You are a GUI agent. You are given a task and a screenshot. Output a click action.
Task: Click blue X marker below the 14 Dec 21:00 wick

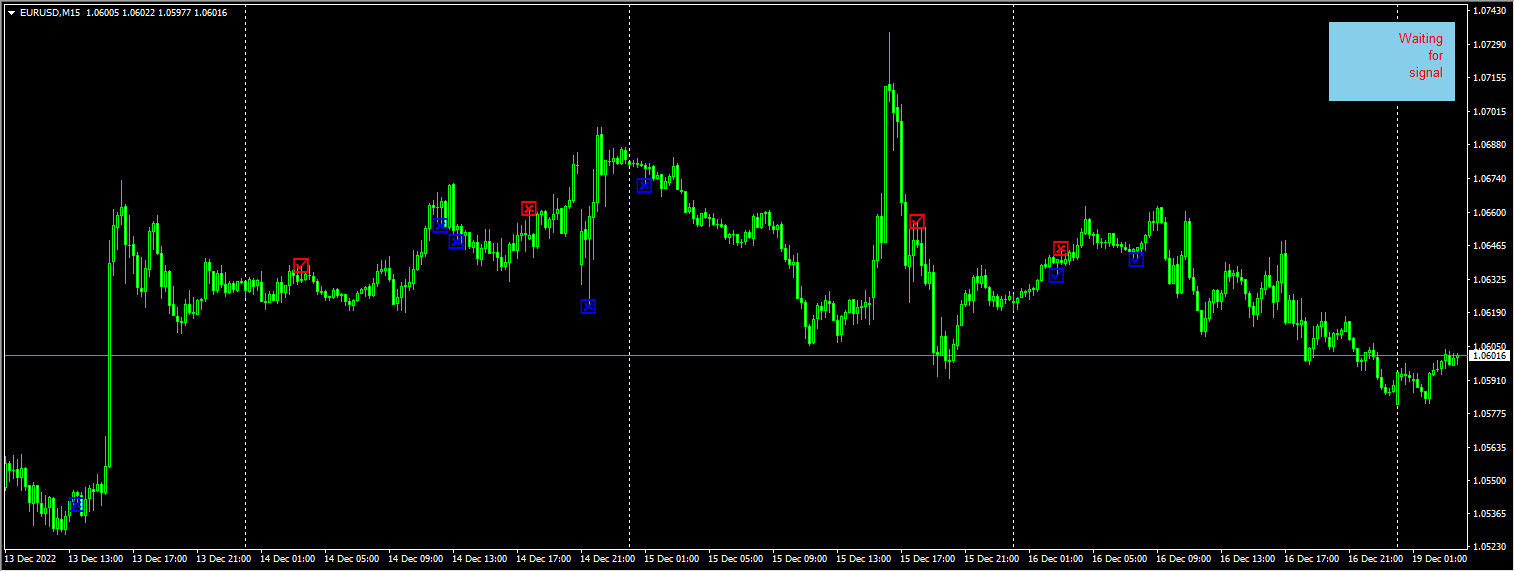(588, 306)
